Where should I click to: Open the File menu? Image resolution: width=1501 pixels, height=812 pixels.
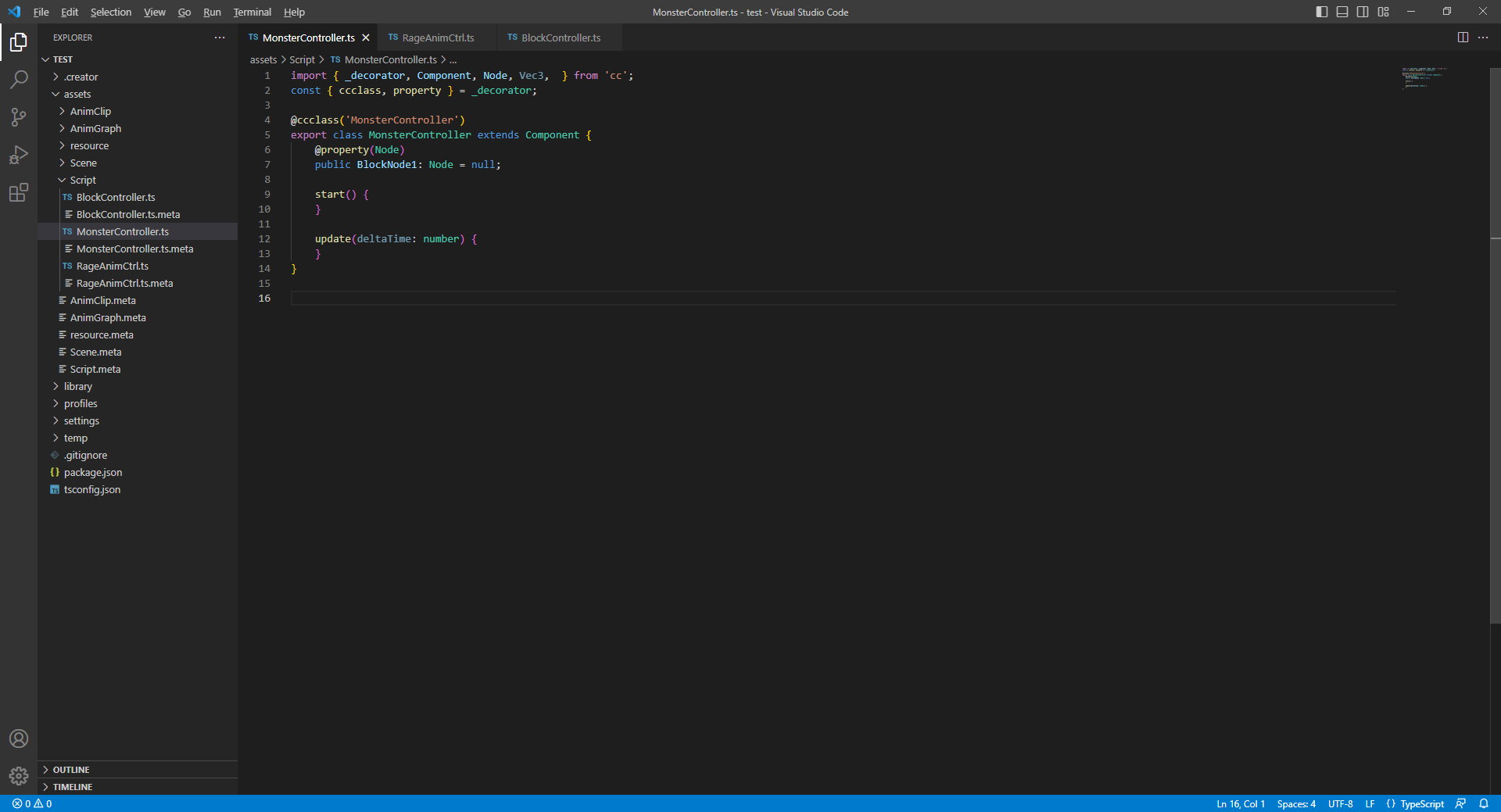(41, 12)
